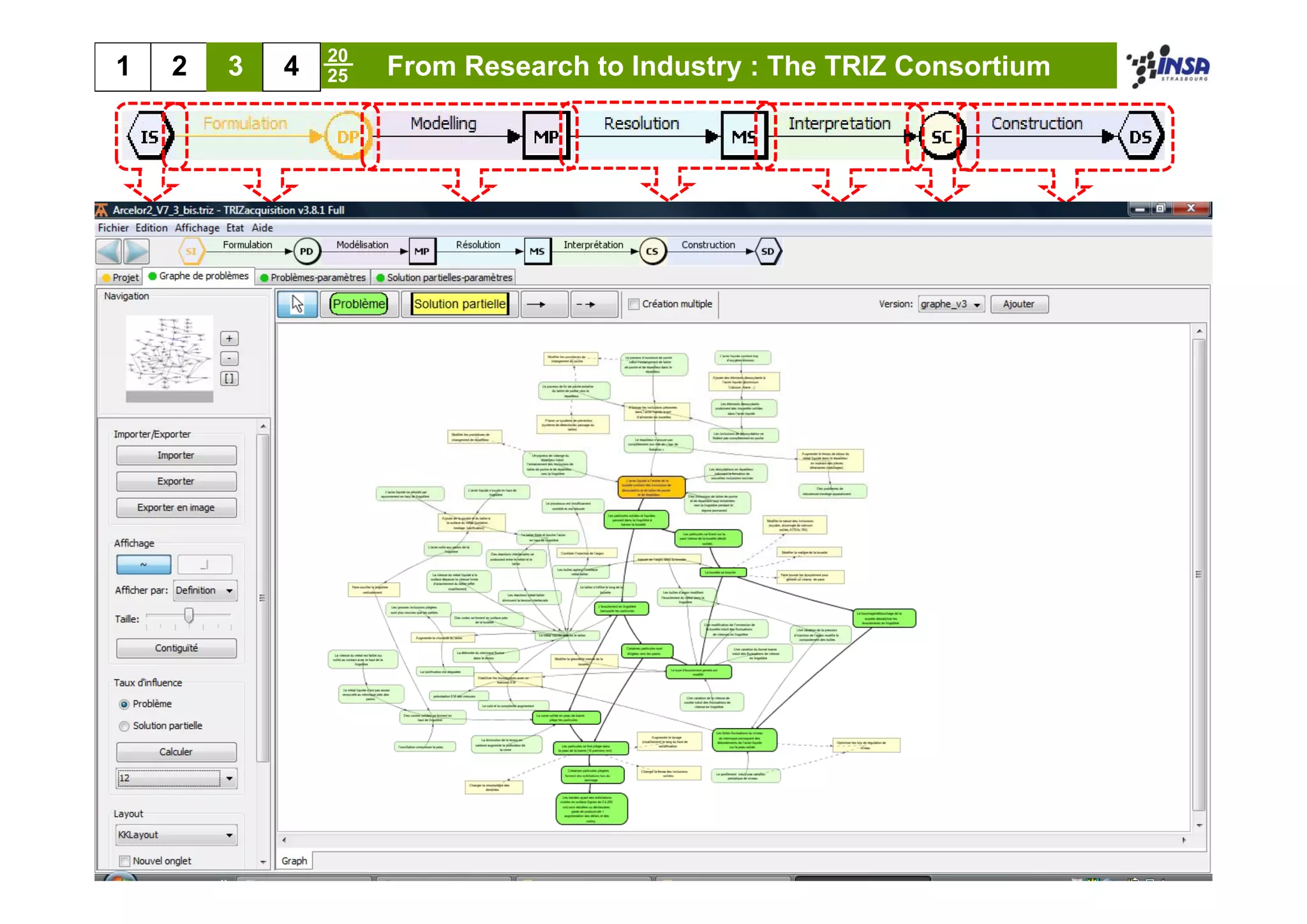This screenshot has width=1307, height=924.
Task: Select the MP square stage icon
Action: pos(422,251)
